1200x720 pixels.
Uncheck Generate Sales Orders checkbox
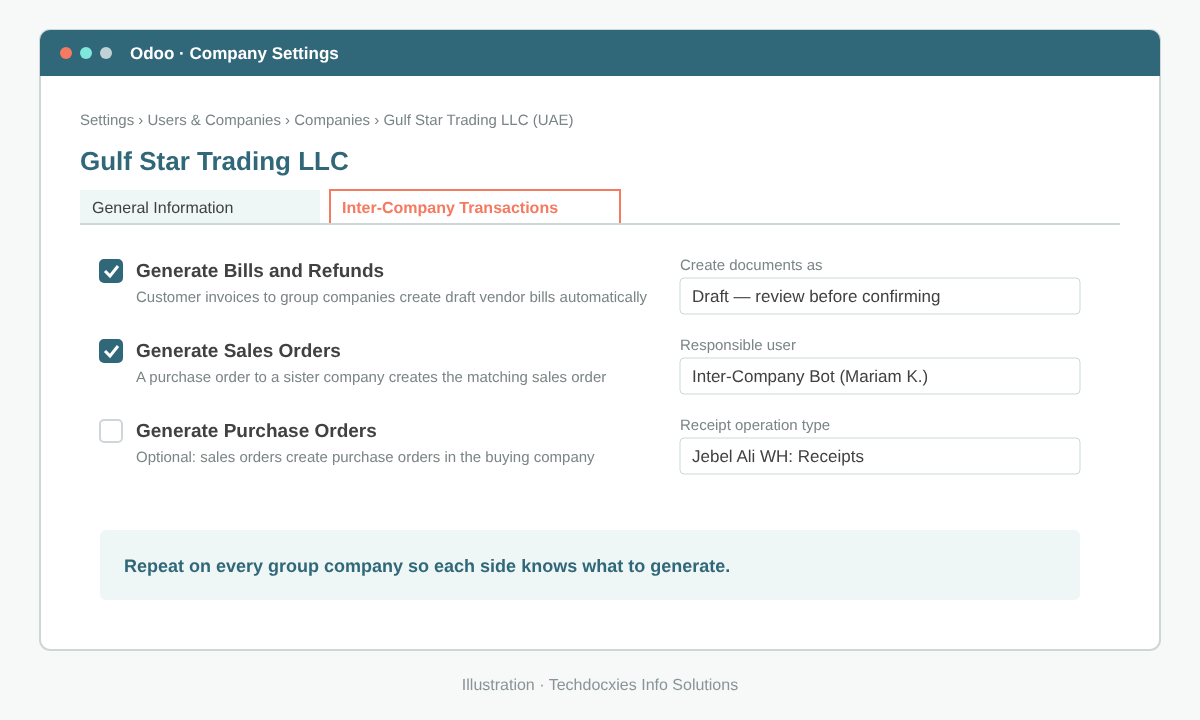click(x=111, y=351)
